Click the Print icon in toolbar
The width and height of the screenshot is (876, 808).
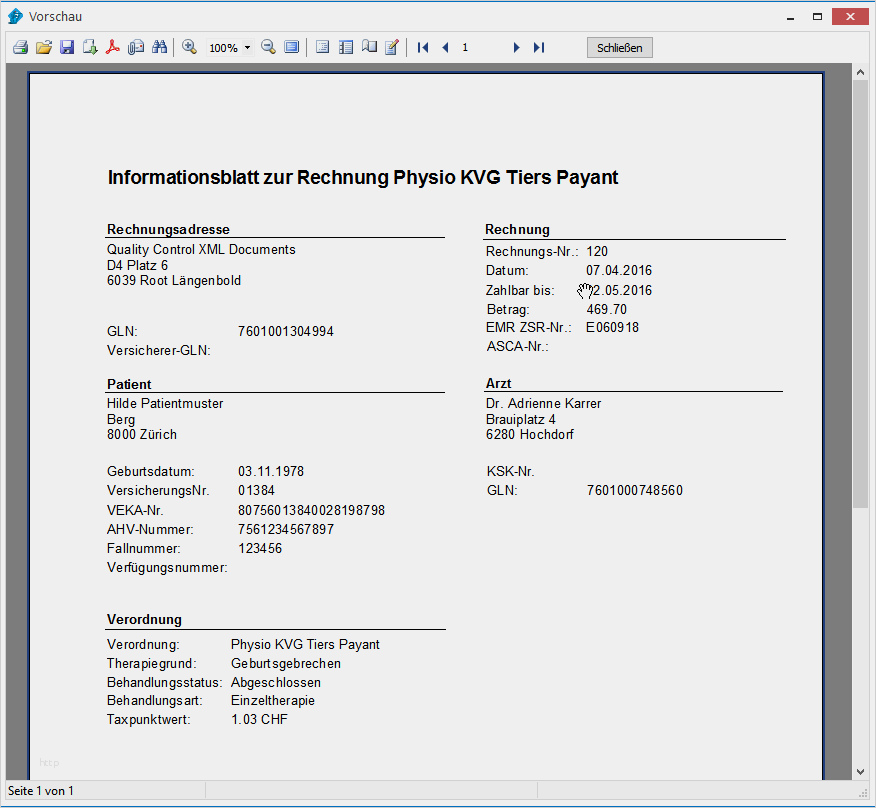point(21,47)
